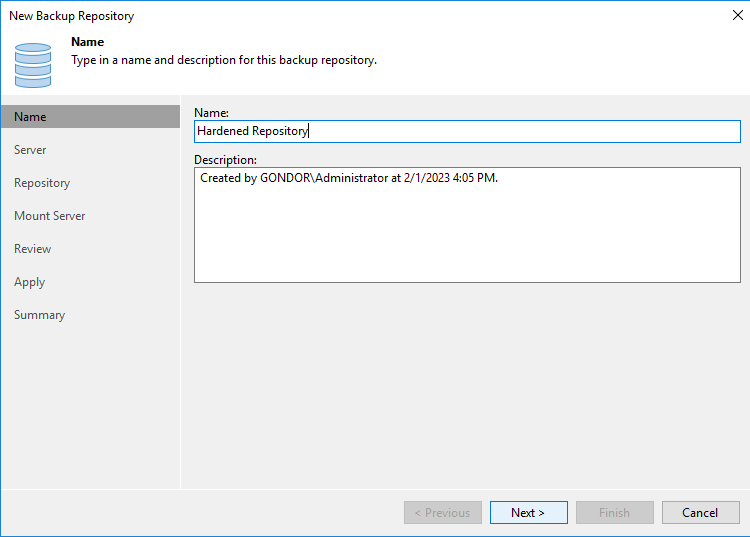
Task: Select the Name wizard step
Action: [90, 117]
